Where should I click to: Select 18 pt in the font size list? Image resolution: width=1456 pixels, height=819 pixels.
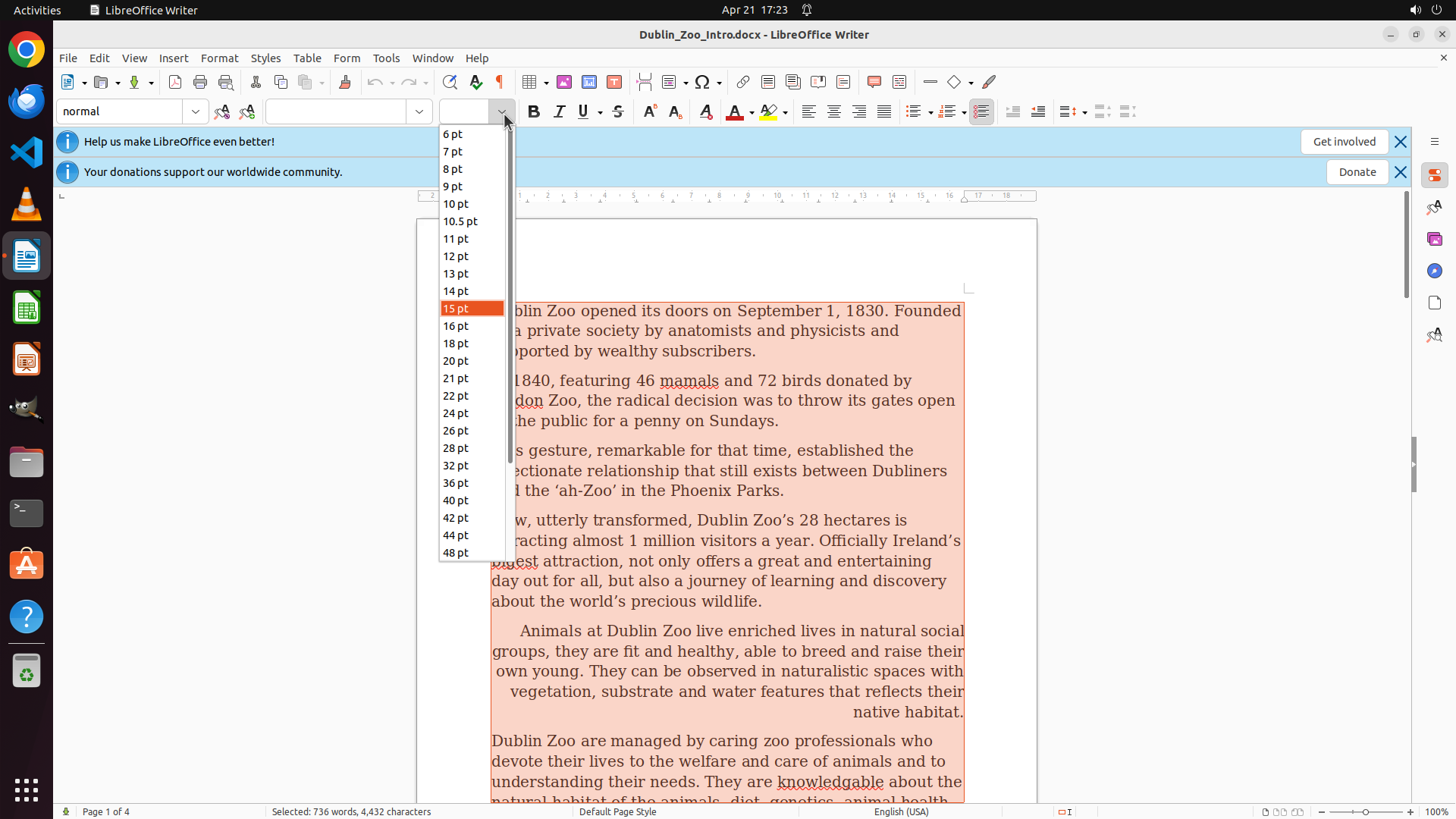pos(456,344)
